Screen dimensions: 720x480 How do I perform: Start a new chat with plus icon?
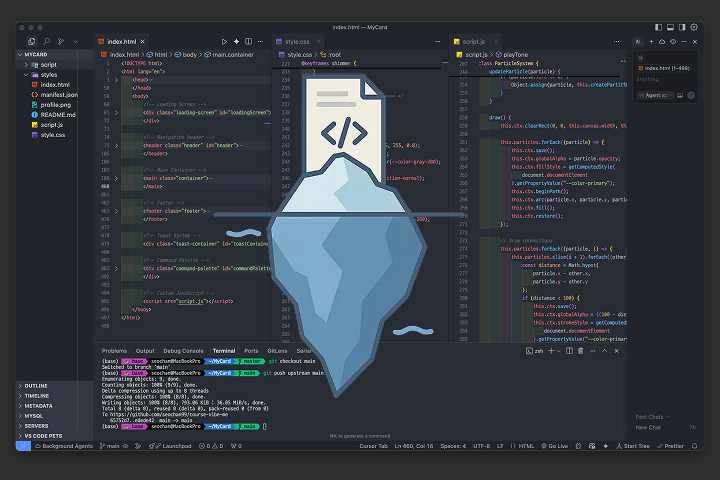[x=651, y=41]
